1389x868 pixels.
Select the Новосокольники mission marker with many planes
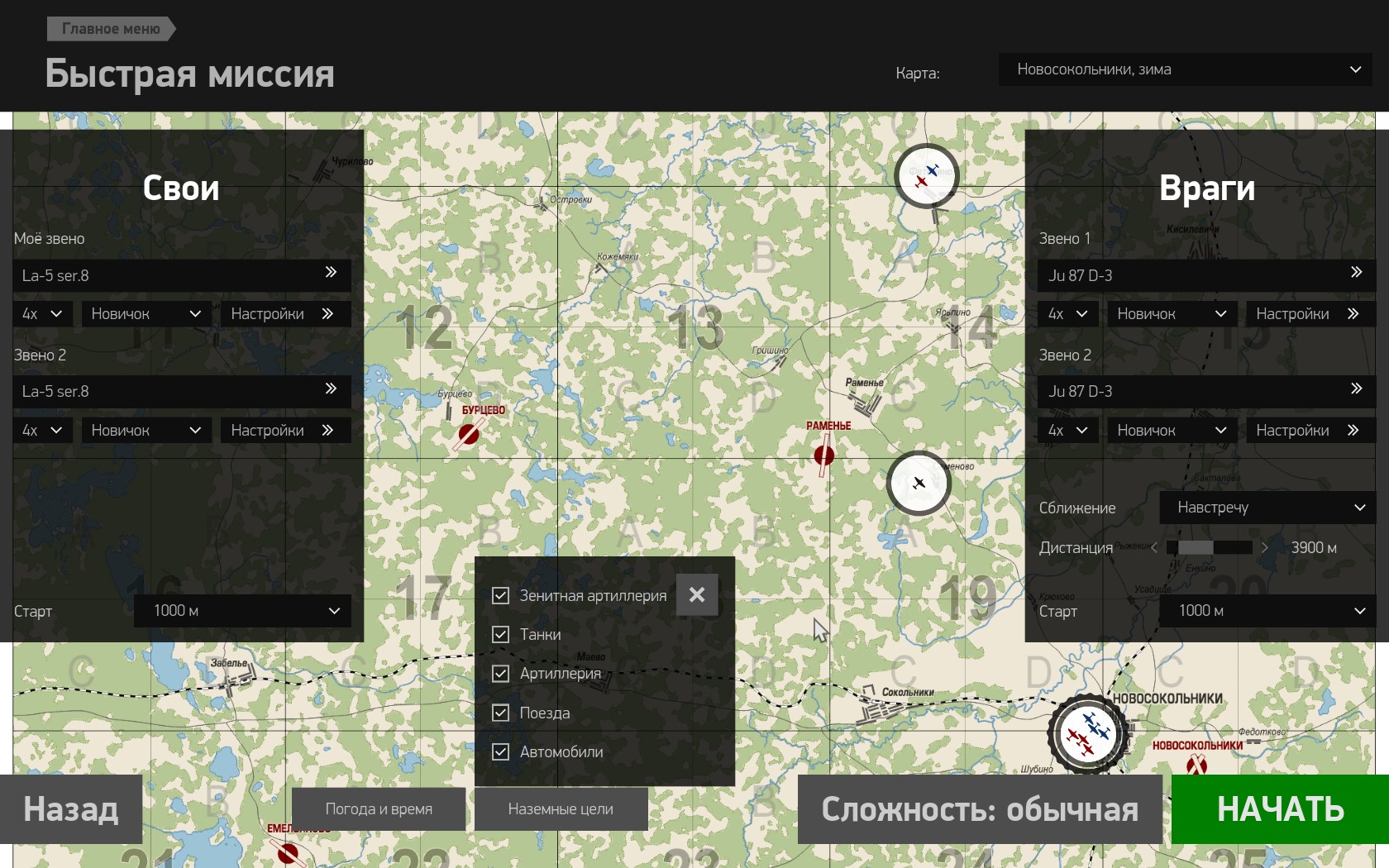[x=1087, y=734]
